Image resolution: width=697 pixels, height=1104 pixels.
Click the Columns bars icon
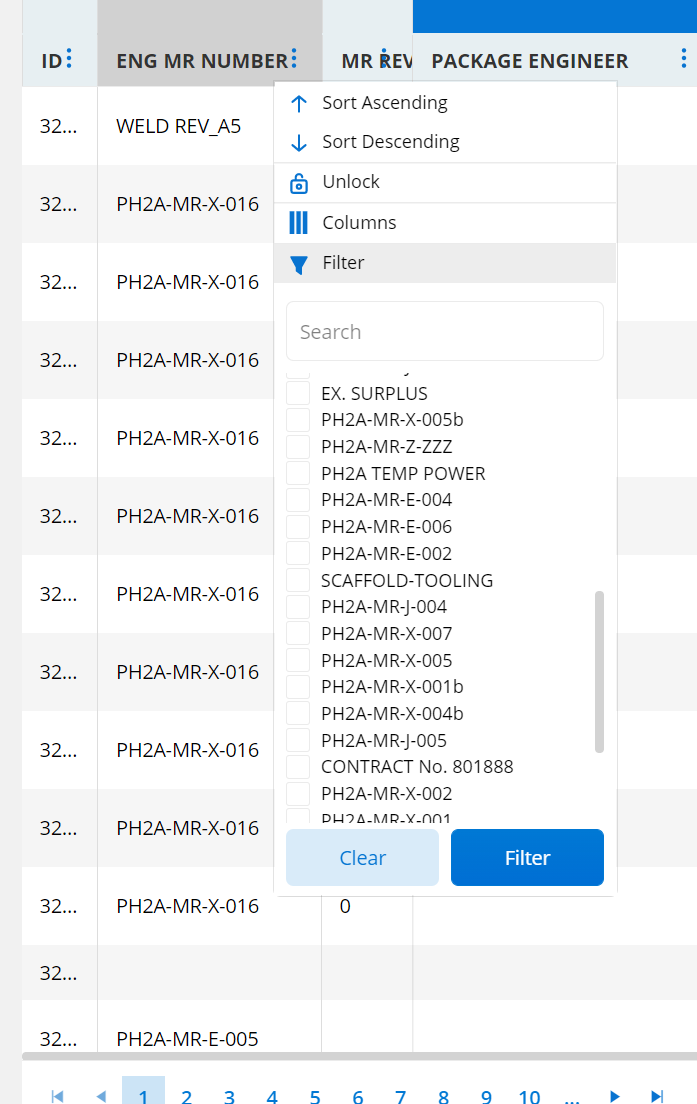pyautogui.click(x=299, y=222)
